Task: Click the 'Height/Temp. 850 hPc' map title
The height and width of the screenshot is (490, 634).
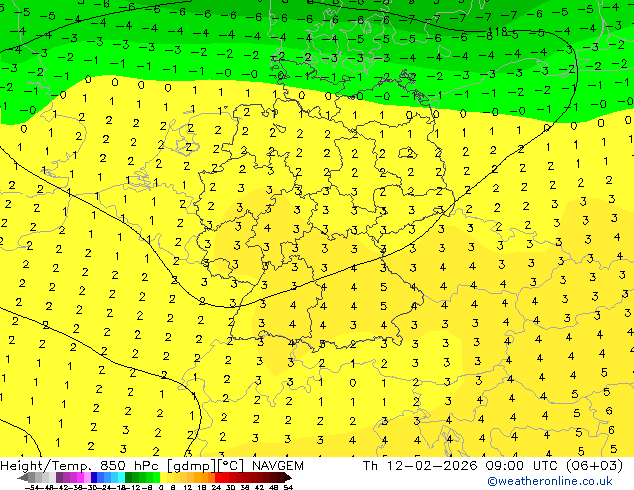Action: pos(80,465)
